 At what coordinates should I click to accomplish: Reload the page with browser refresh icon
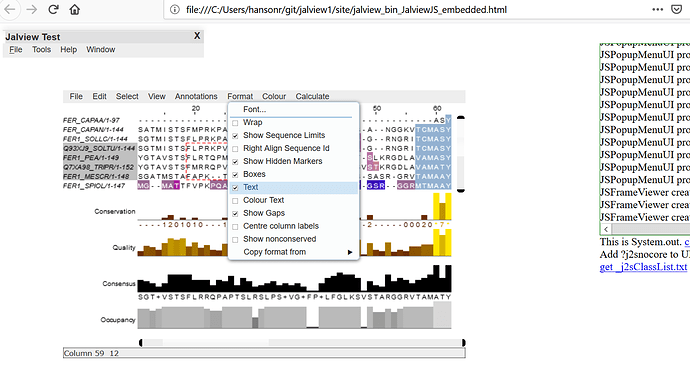pos(53,9)
